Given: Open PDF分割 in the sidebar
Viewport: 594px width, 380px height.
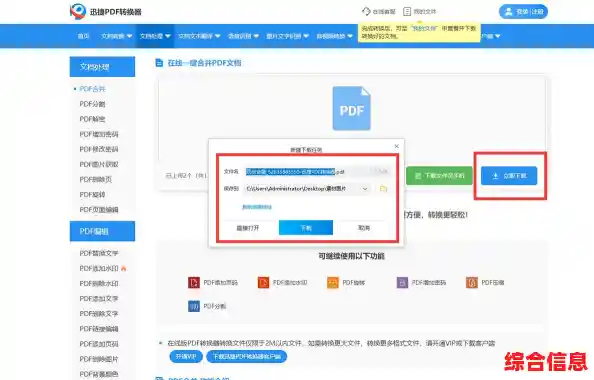Looking at the screenshot, I should pyautogui.click(x=92, y=104).
